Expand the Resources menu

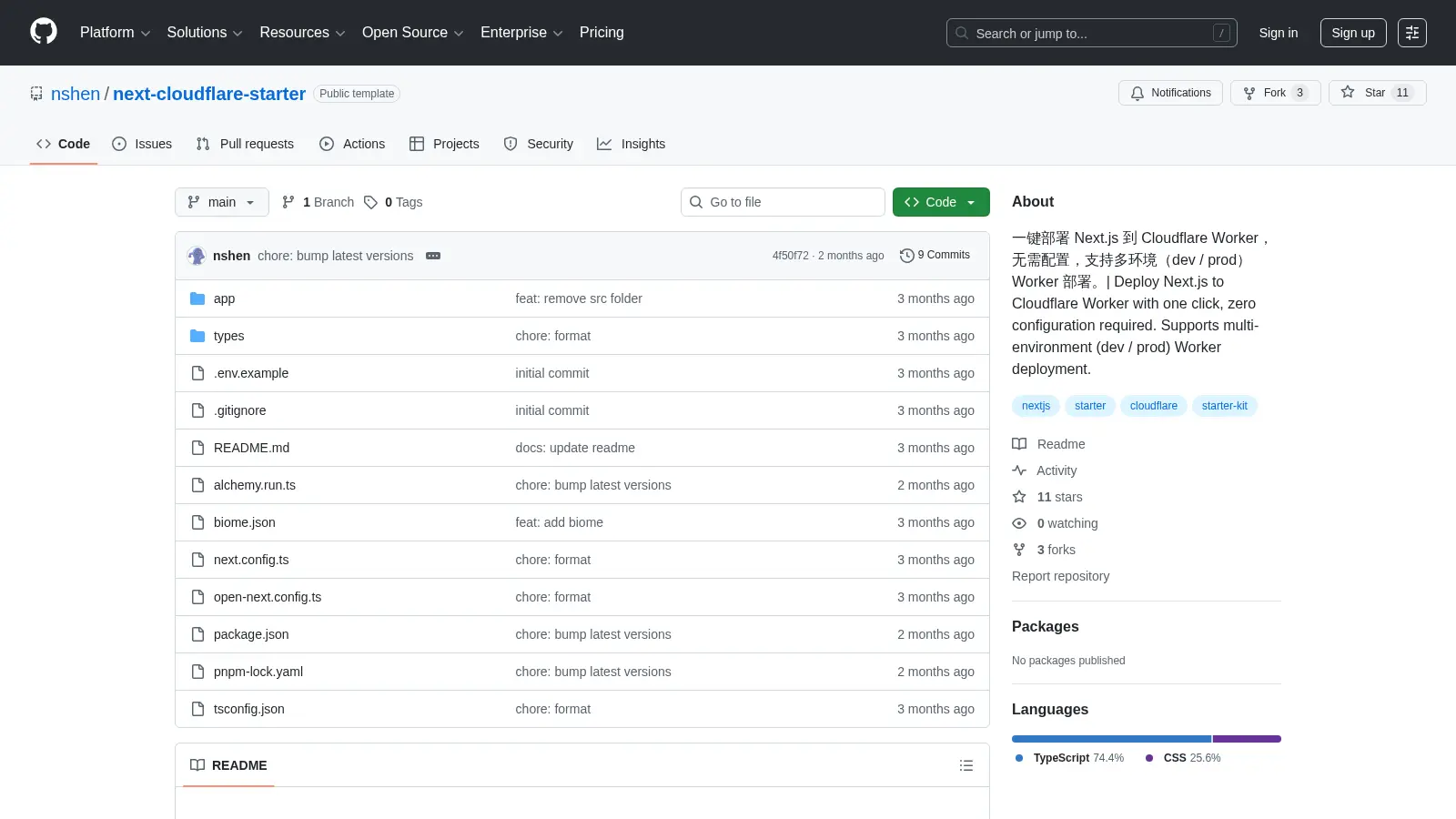tap(302, 33)
